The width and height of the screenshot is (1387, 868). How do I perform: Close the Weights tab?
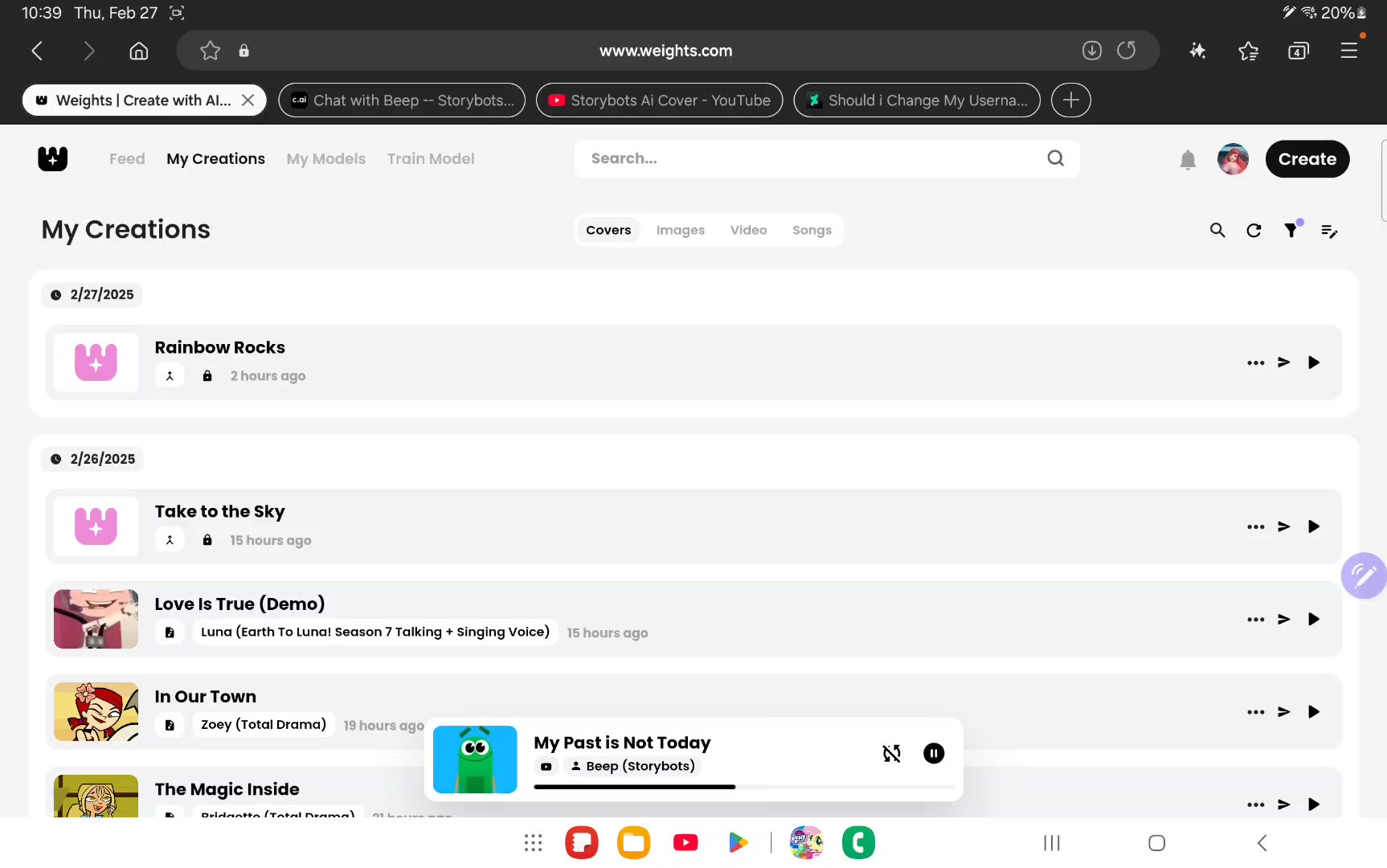coord(248,100)
